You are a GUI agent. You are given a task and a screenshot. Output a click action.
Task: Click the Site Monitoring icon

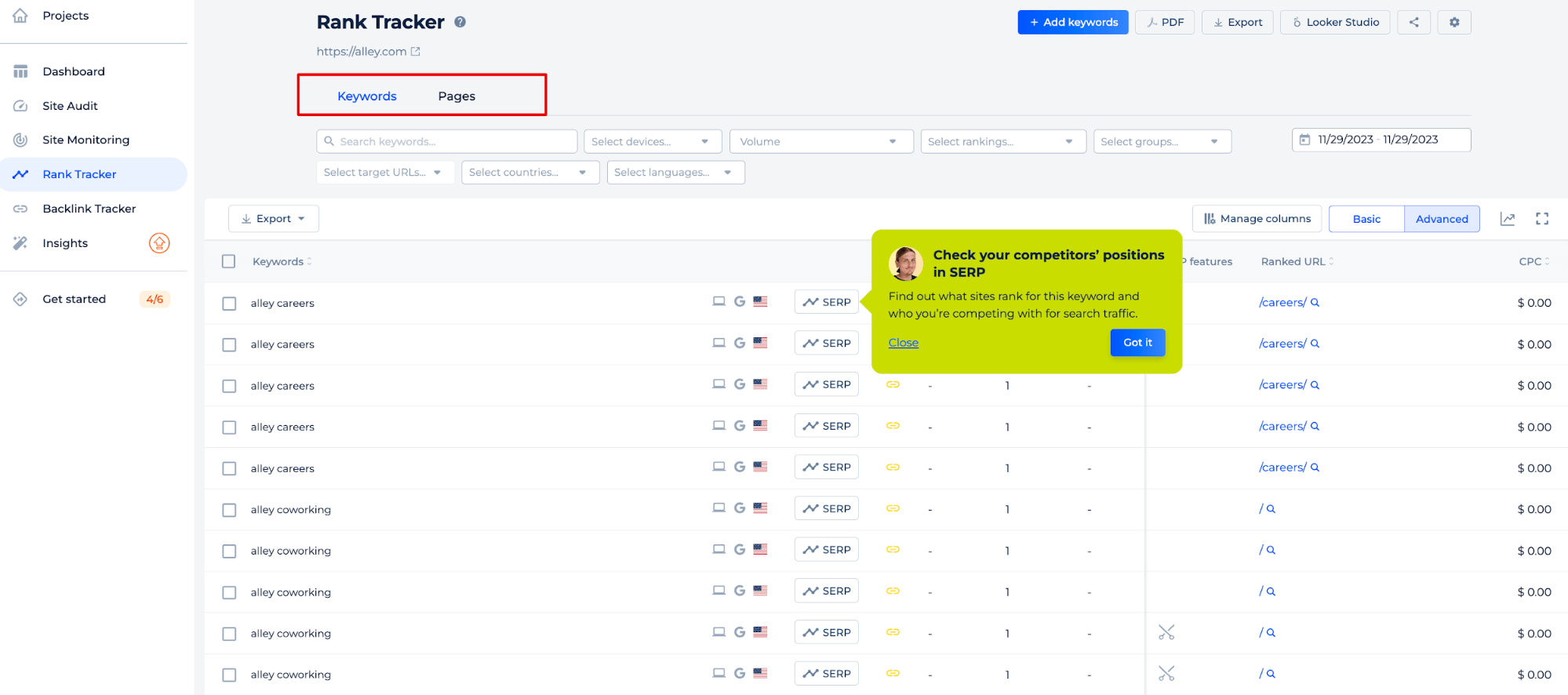[20, 140]
